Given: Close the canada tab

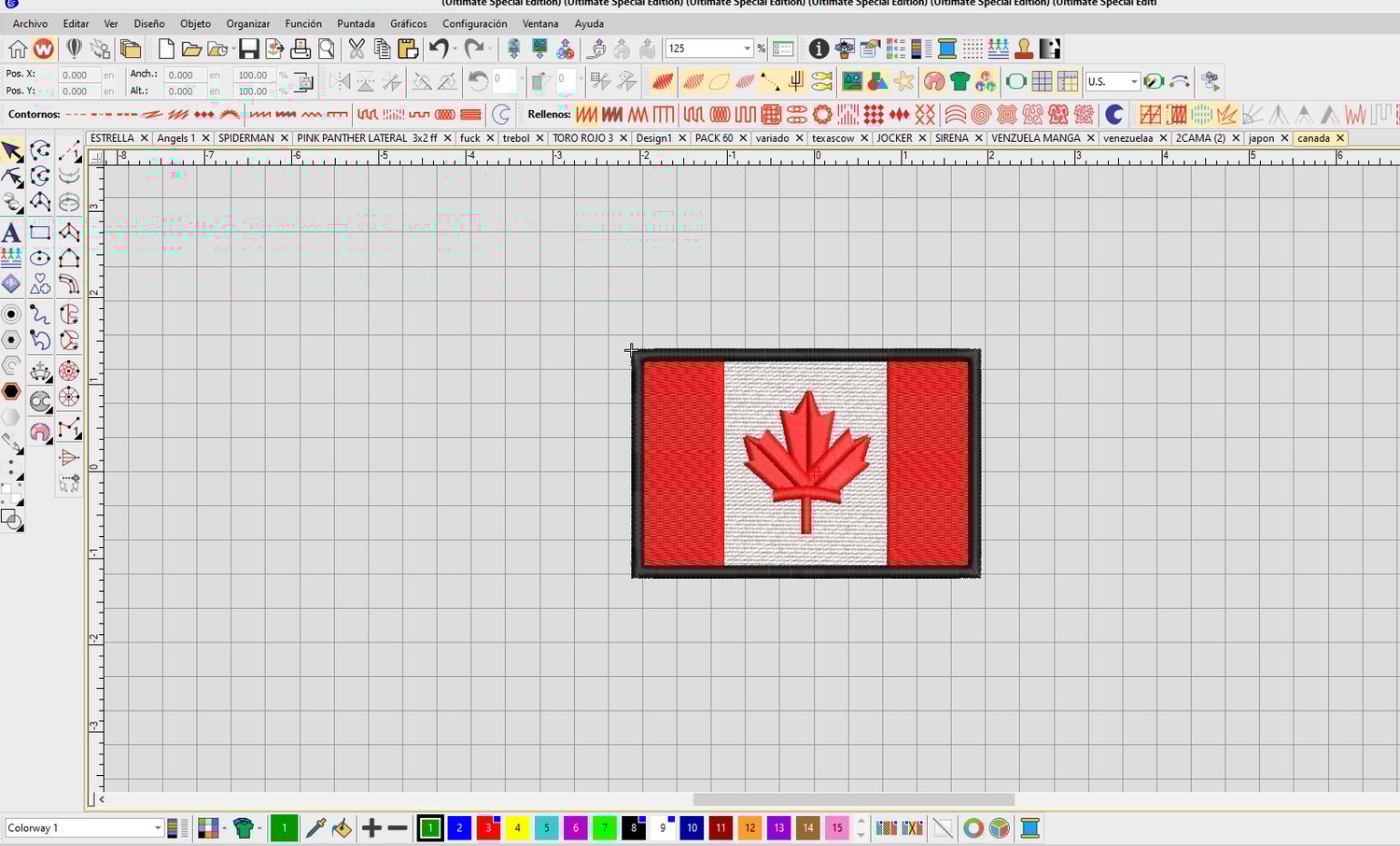Looking at the screenshot, I should click(1339, 138).
